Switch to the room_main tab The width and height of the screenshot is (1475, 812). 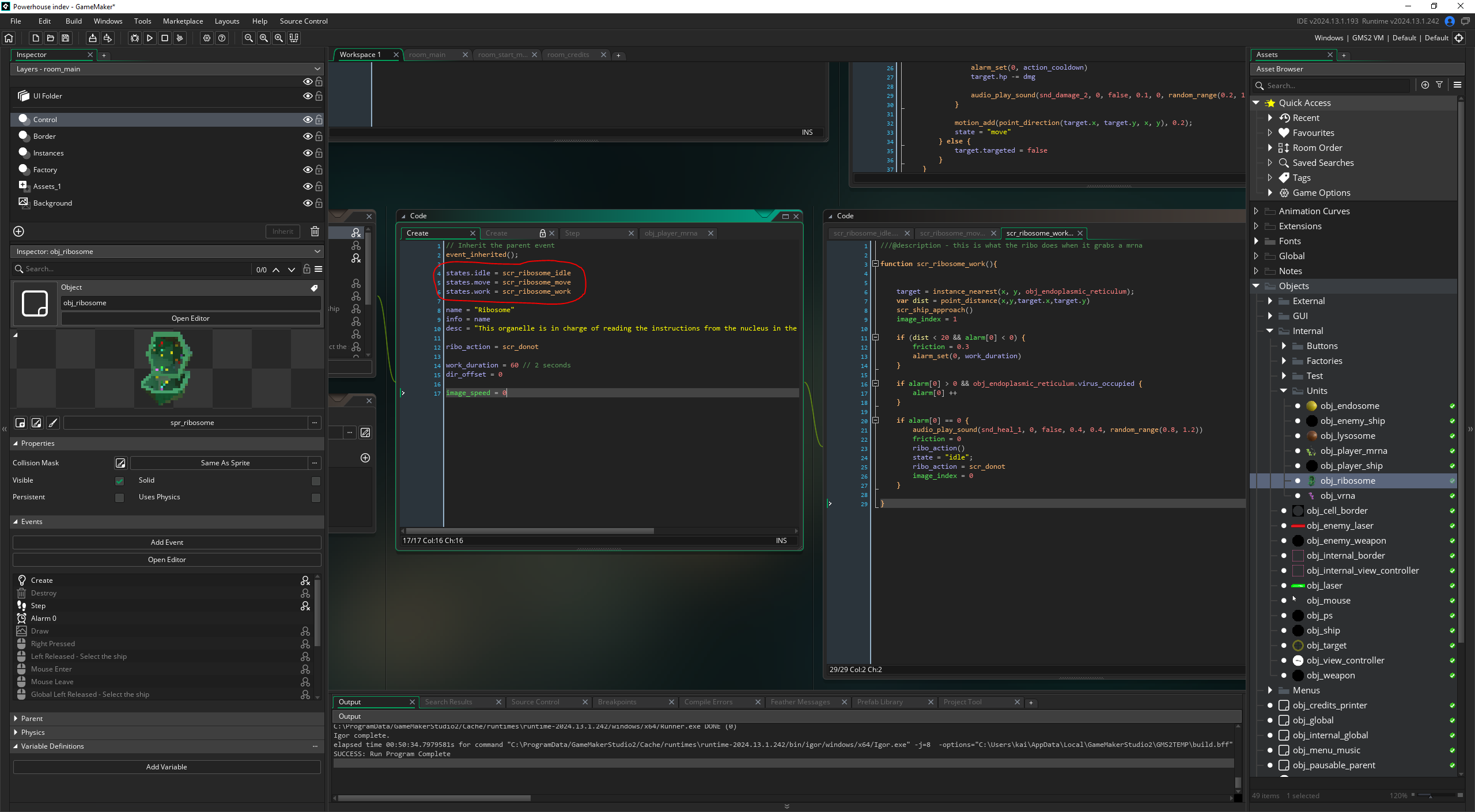(x=427, y=55)
